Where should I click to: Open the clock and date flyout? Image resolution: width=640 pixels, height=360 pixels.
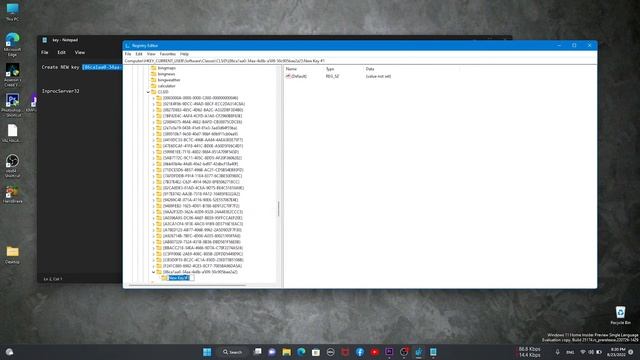click(616, 352)
